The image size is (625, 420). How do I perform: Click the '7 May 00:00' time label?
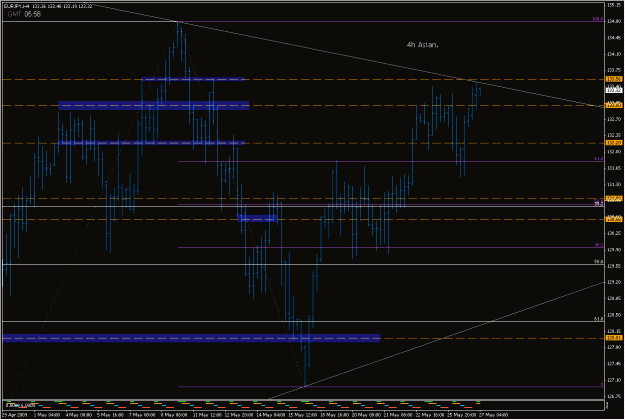[143, 415]
